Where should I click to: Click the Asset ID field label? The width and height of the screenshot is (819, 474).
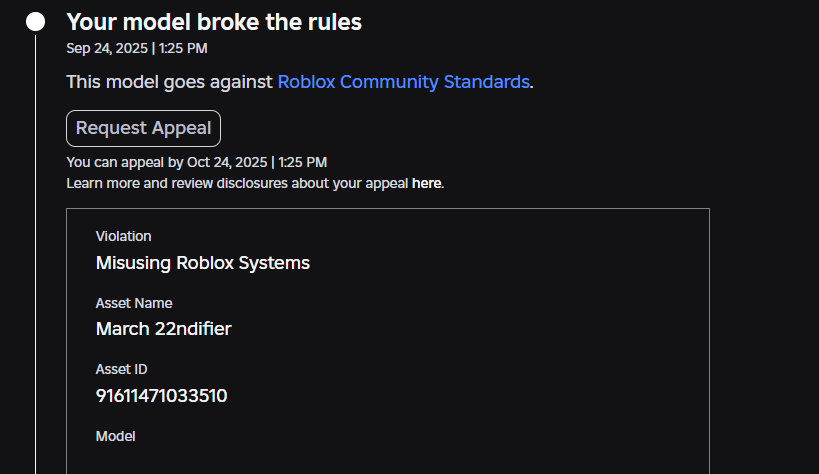point(122,369)
